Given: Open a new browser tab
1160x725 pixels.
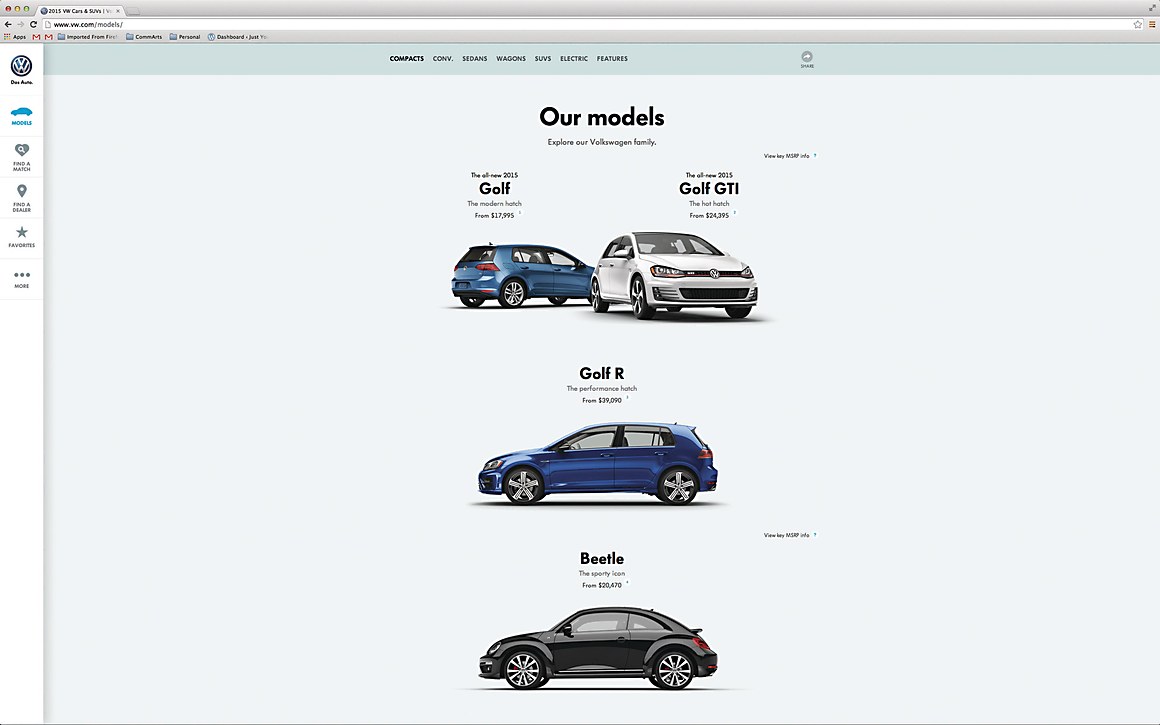Looking at the screenshot, I should pos(134,11).
